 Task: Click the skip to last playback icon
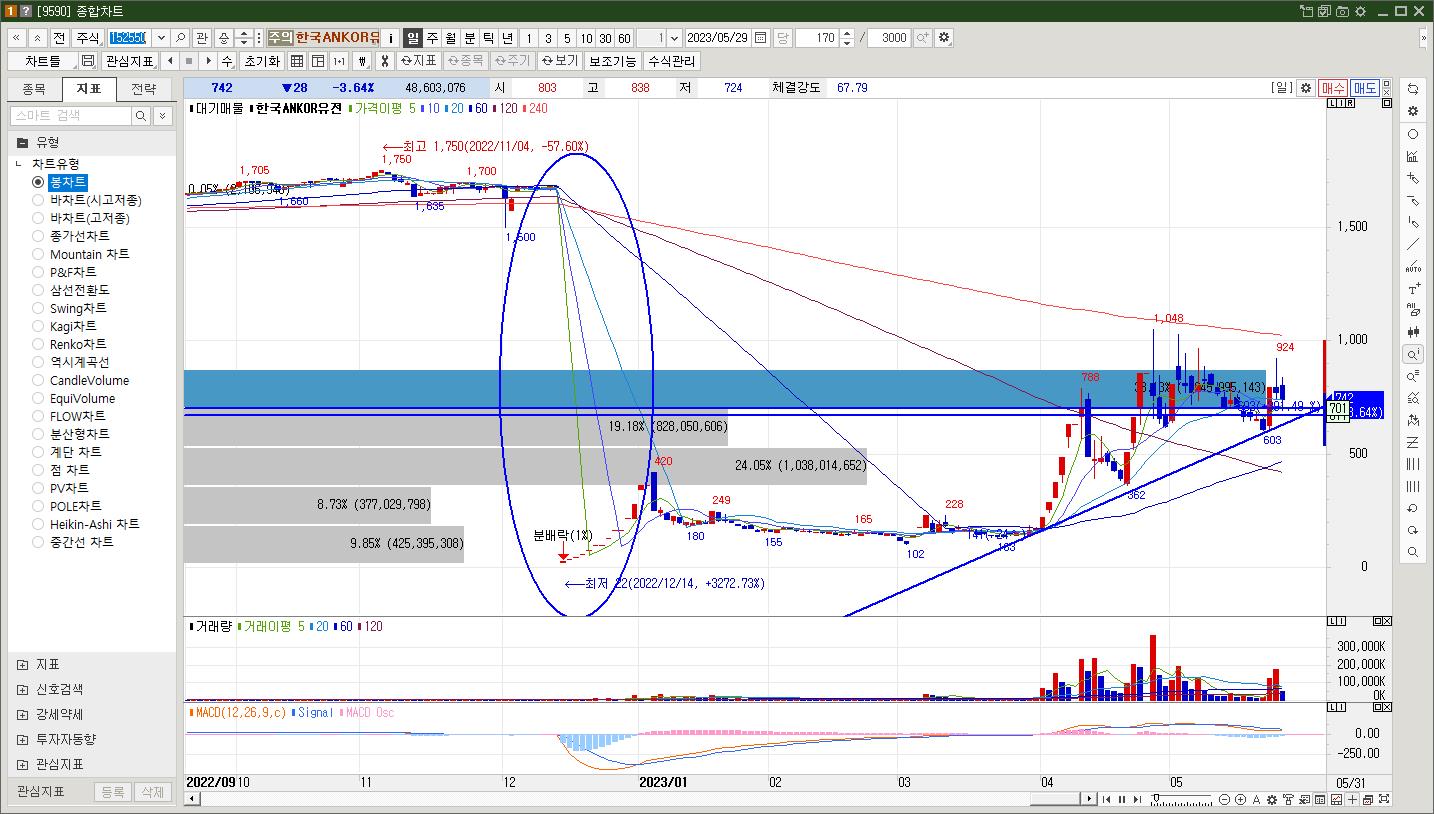click(1138, 799)
